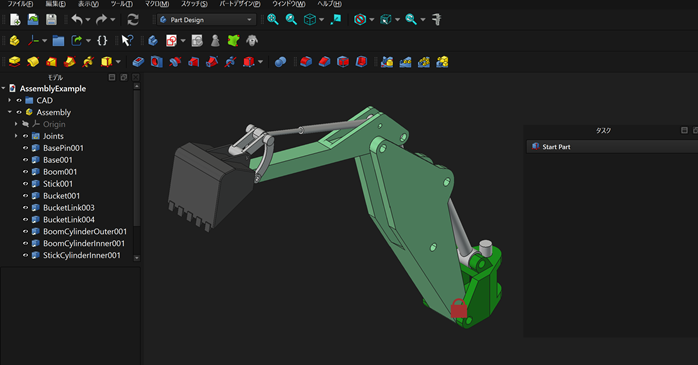Viewport: 698px width, 365px height.
Task: Hide Bucket001 with its eye icon
Action: point(25,196)
